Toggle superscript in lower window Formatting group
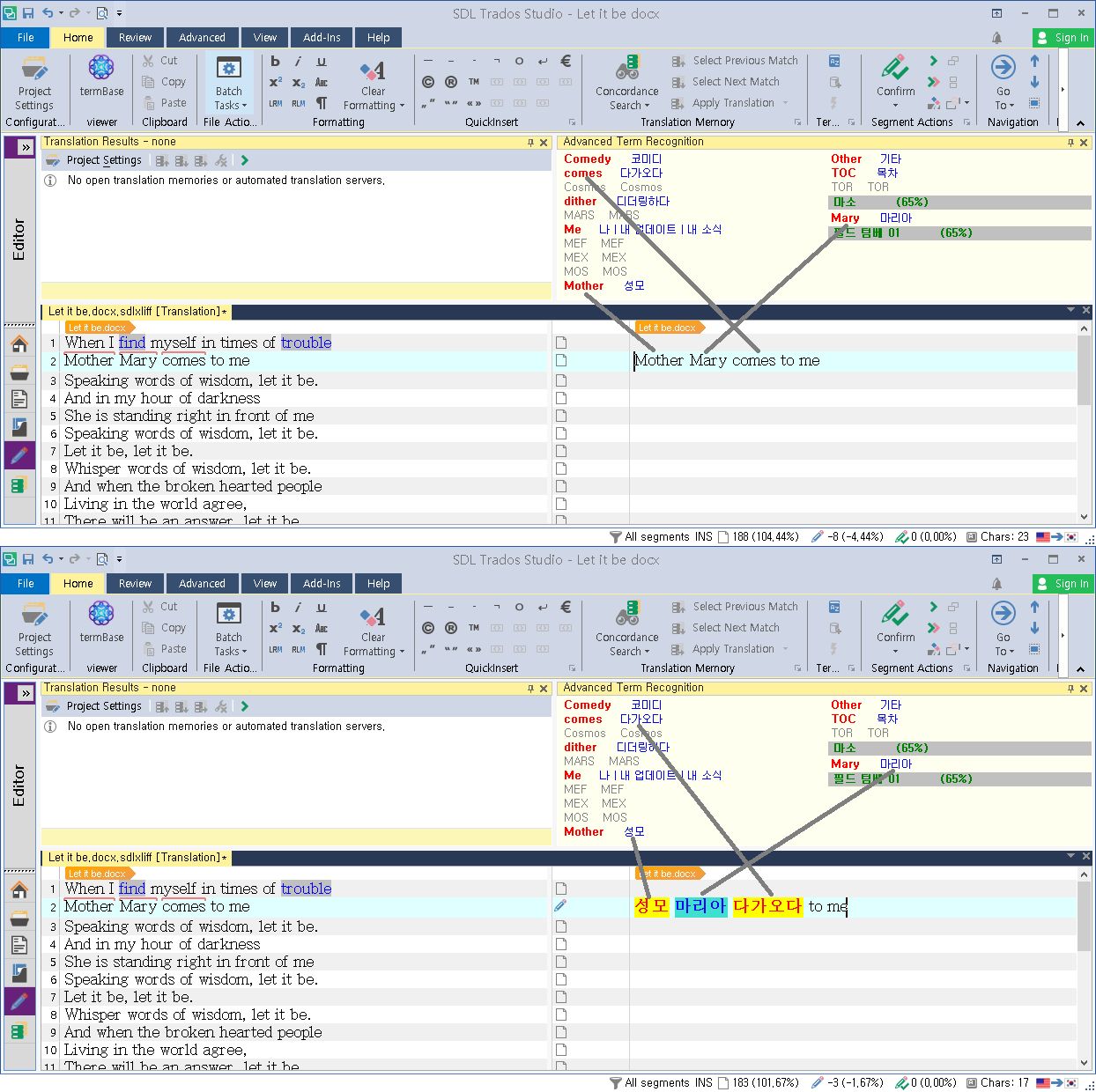This screenshot has width=1096, height=1092. (x=275, y=628)
